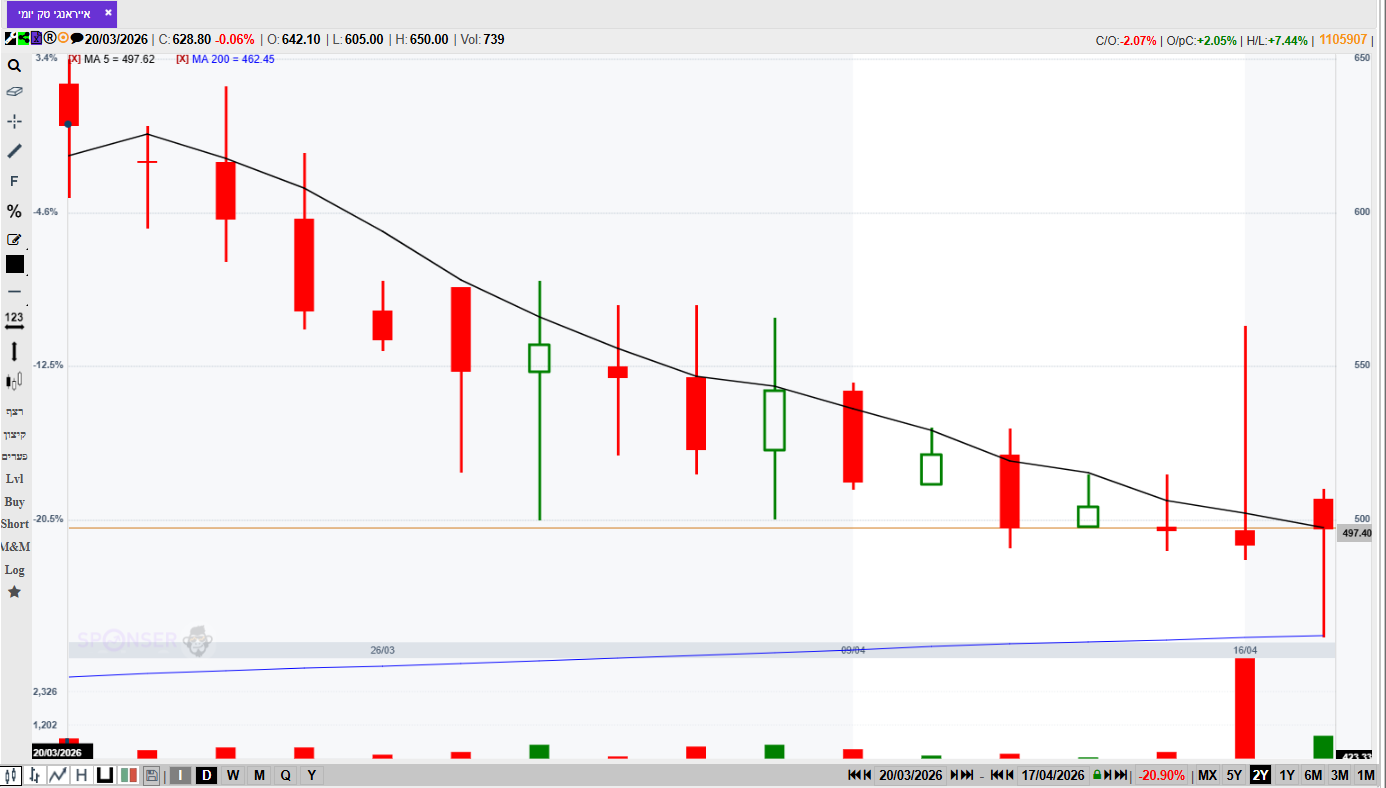This screenshot has height=788, width=1386.
Task: Toggle the green lock on end date
Action: coord(1097,775)
